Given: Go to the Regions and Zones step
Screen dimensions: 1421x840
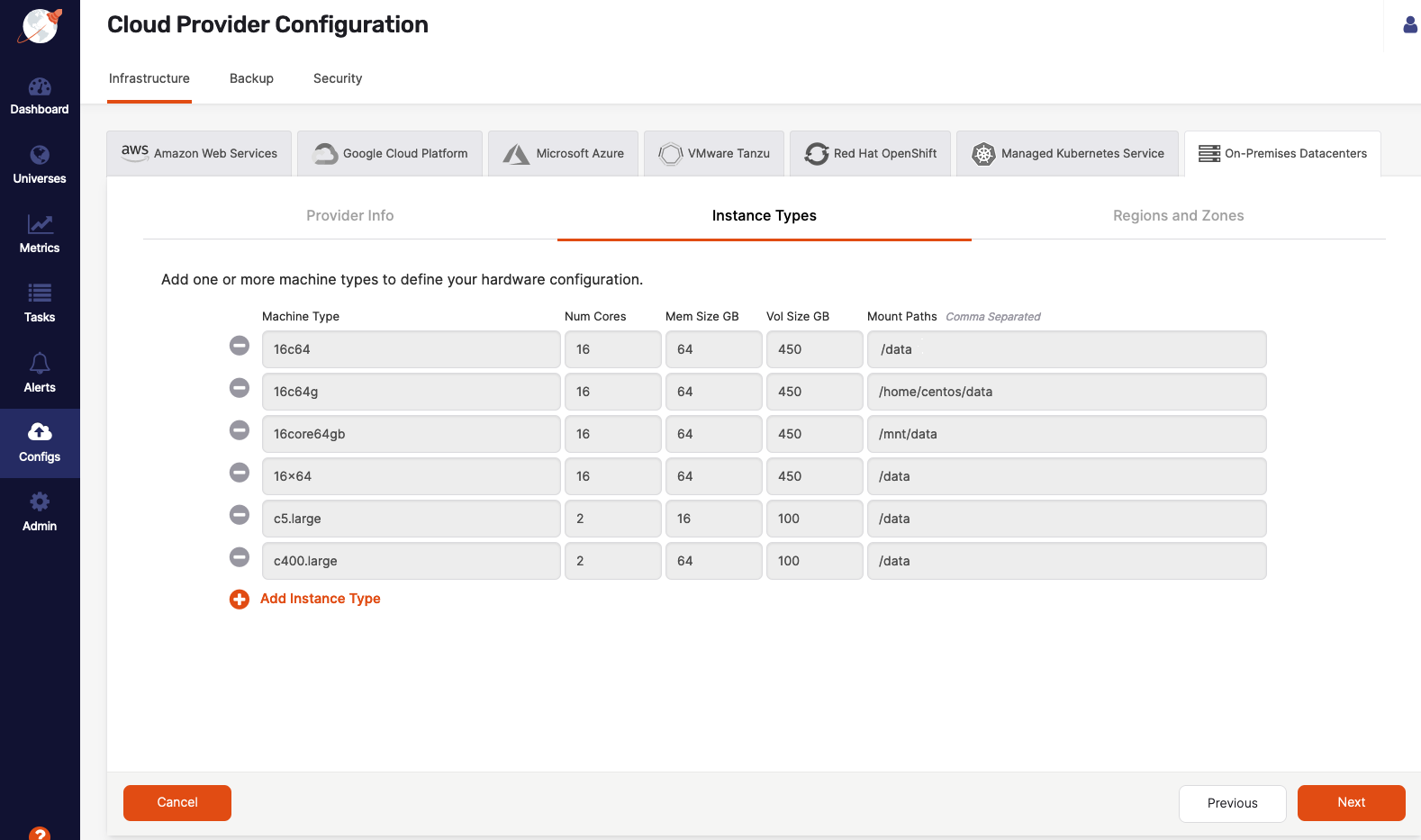Looking at the screenshot, I should [1178, 216].
